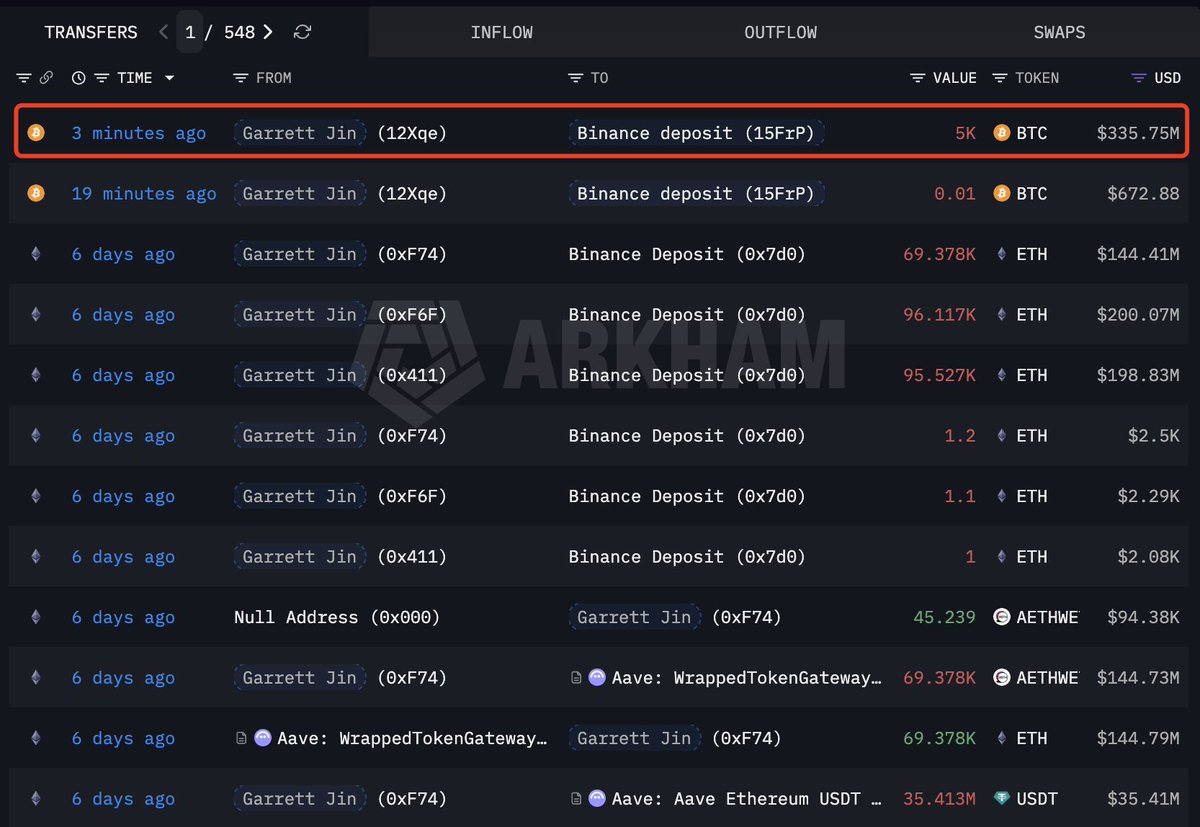Open the USD column filter

[1139, 78]
